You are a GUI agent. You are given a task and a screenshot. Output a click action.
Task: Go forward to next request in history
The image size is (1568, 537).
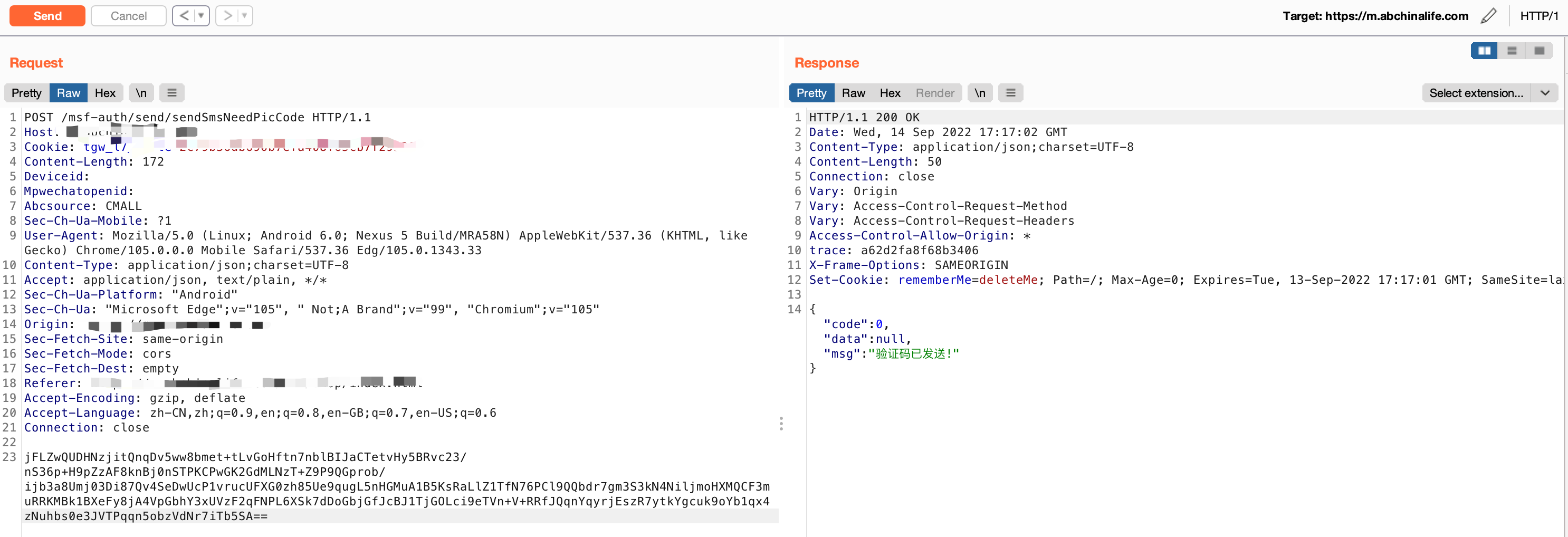point(227,16)
